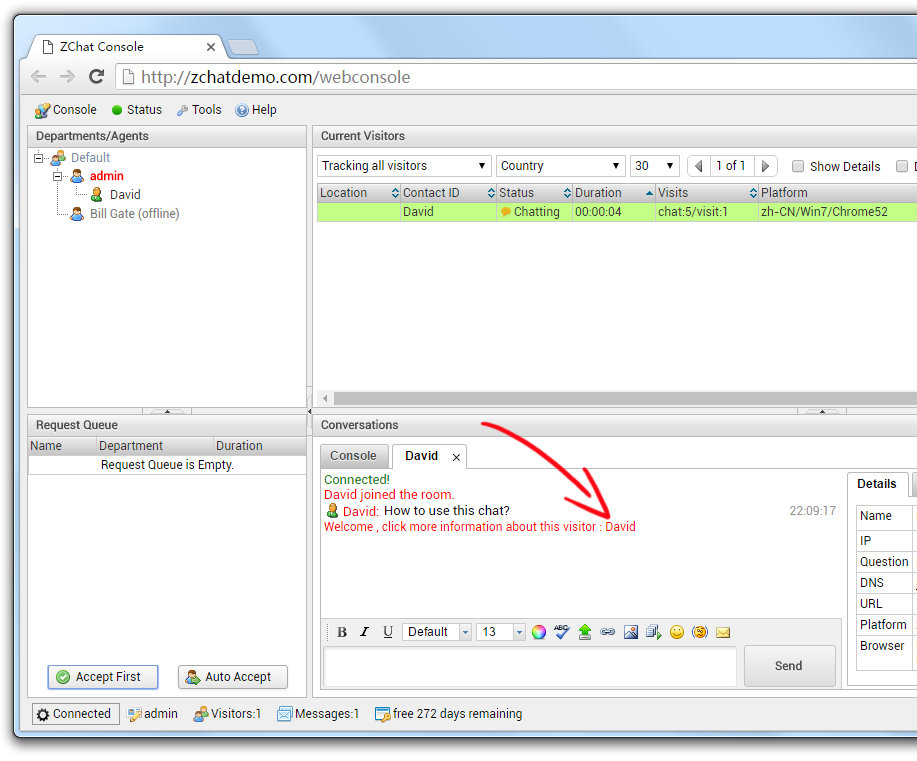Reload the page with the refresh button

pyautogui.click(x=96, y=77)
